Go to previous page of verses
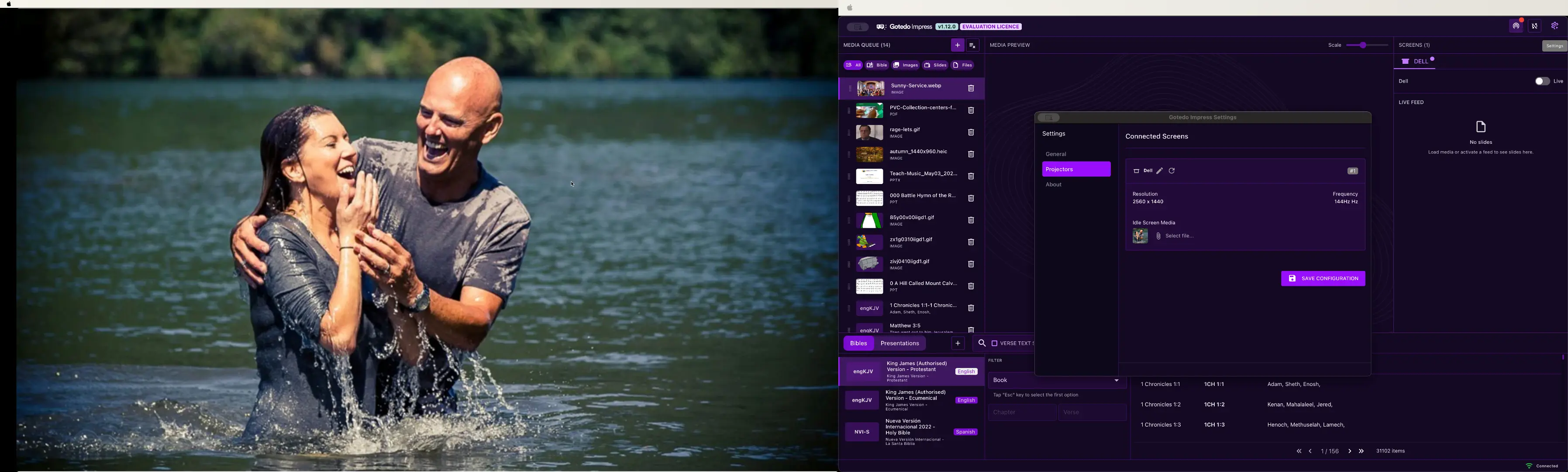Screen dimensions: 1568x472 [1310, 451]
